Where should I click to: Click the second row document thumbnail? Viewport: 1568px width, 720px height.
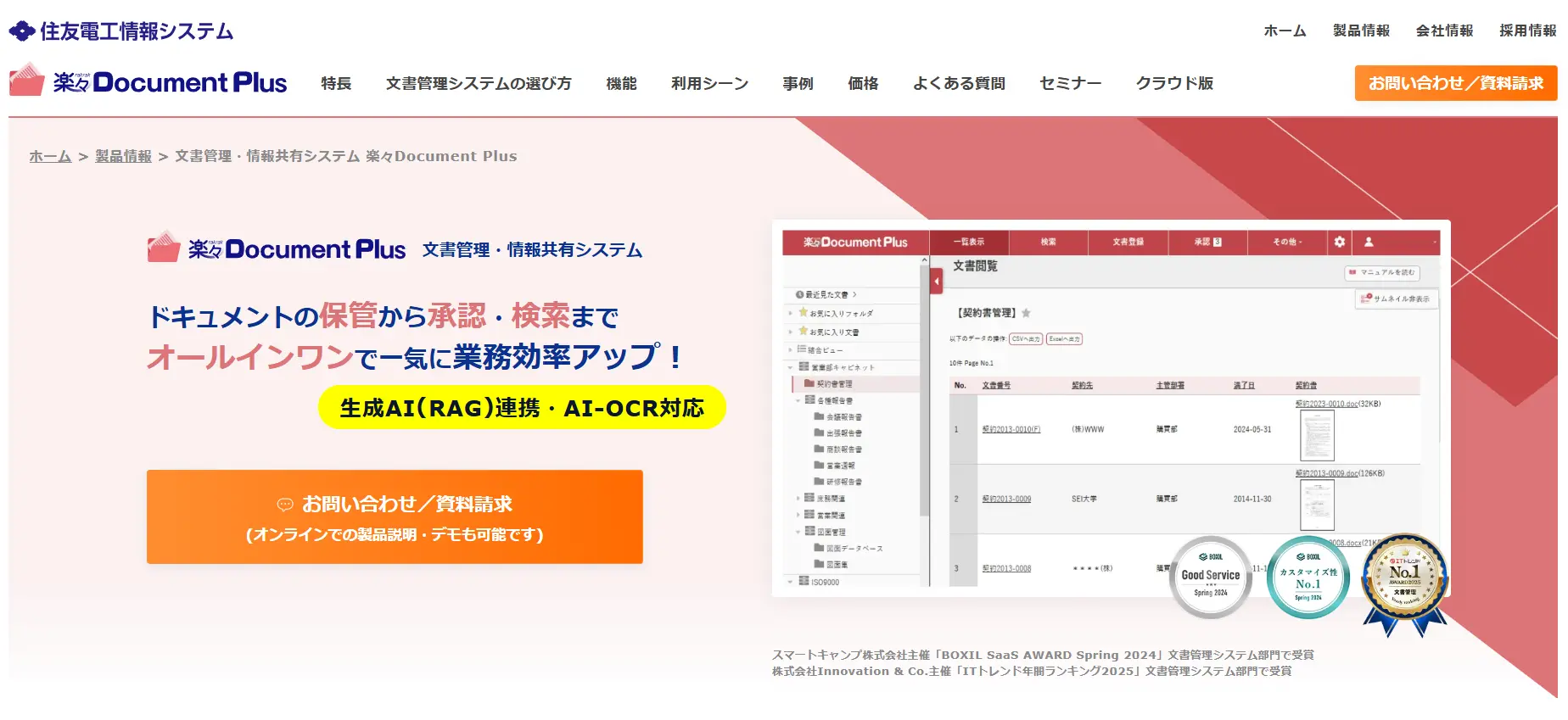1317,505
